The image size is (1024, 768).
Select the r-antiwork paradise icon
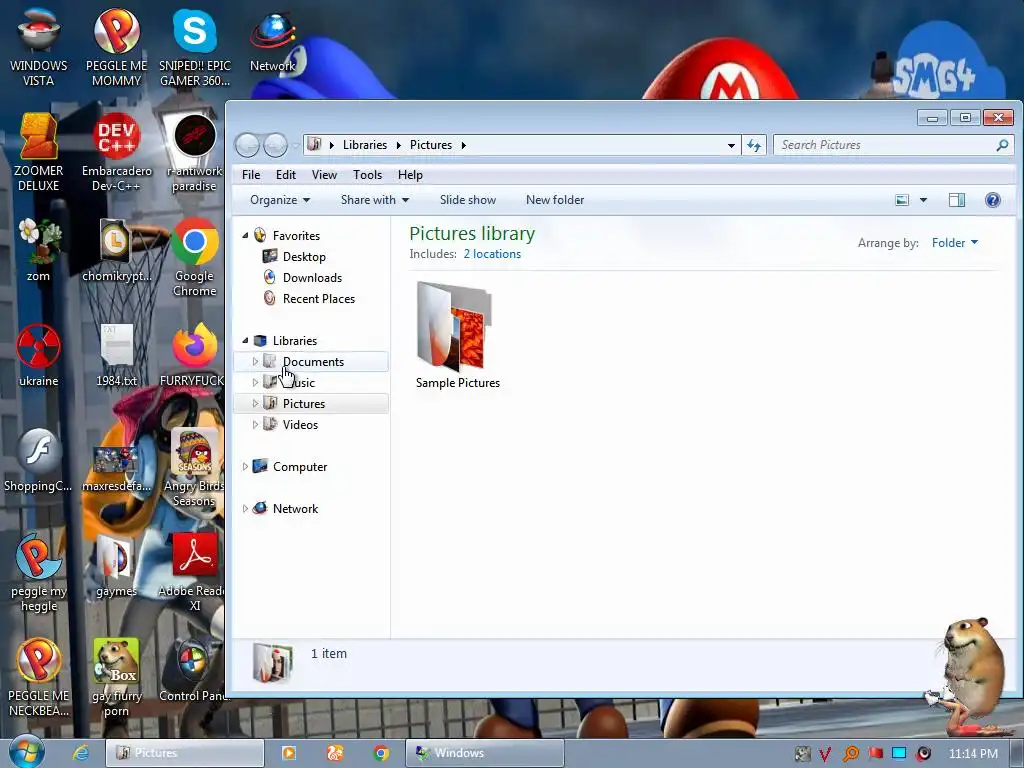(x=195, y=152)
